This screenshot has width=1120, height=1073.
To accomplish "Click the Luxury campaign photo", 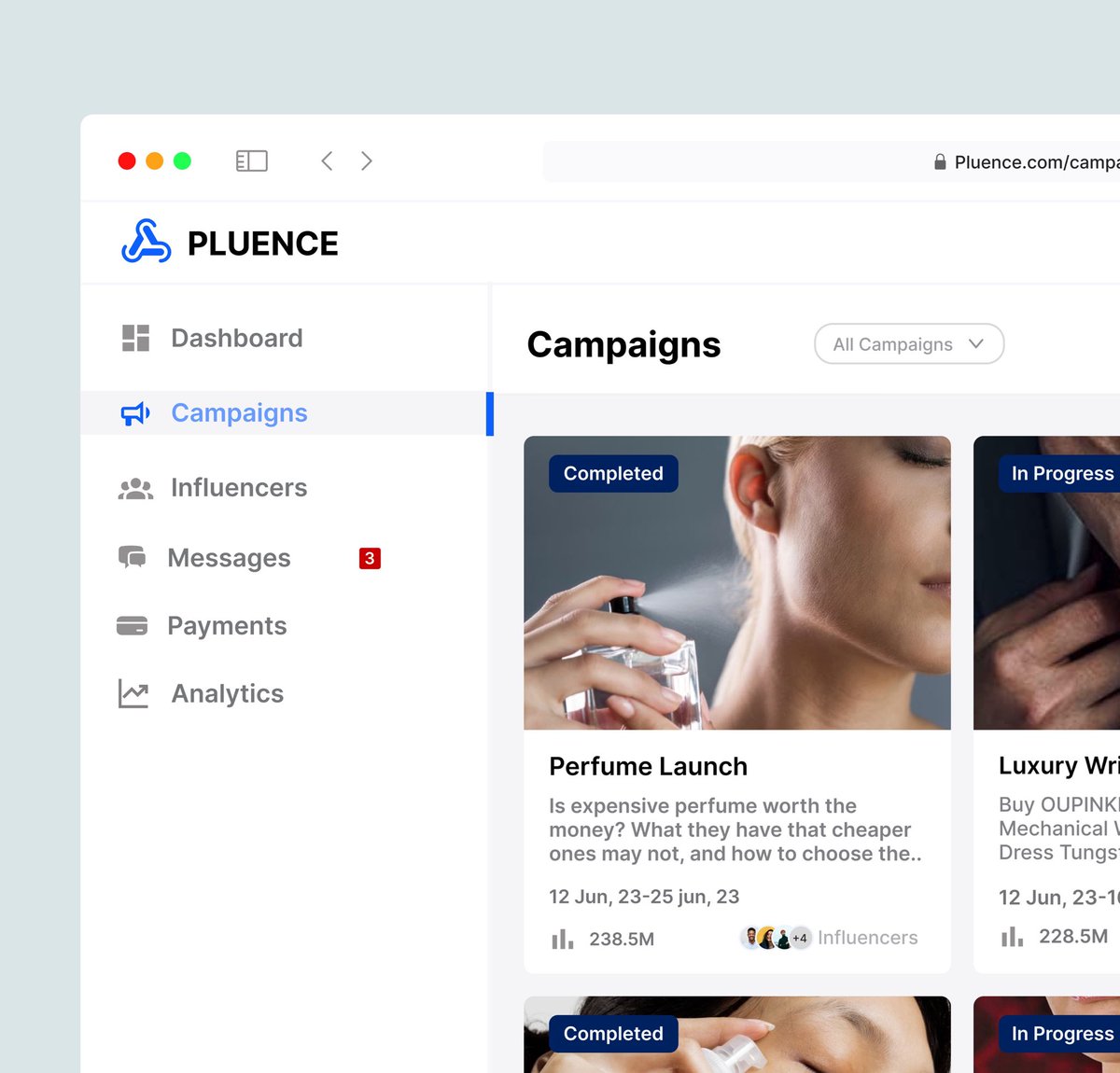I will (x=1046, y=583).
